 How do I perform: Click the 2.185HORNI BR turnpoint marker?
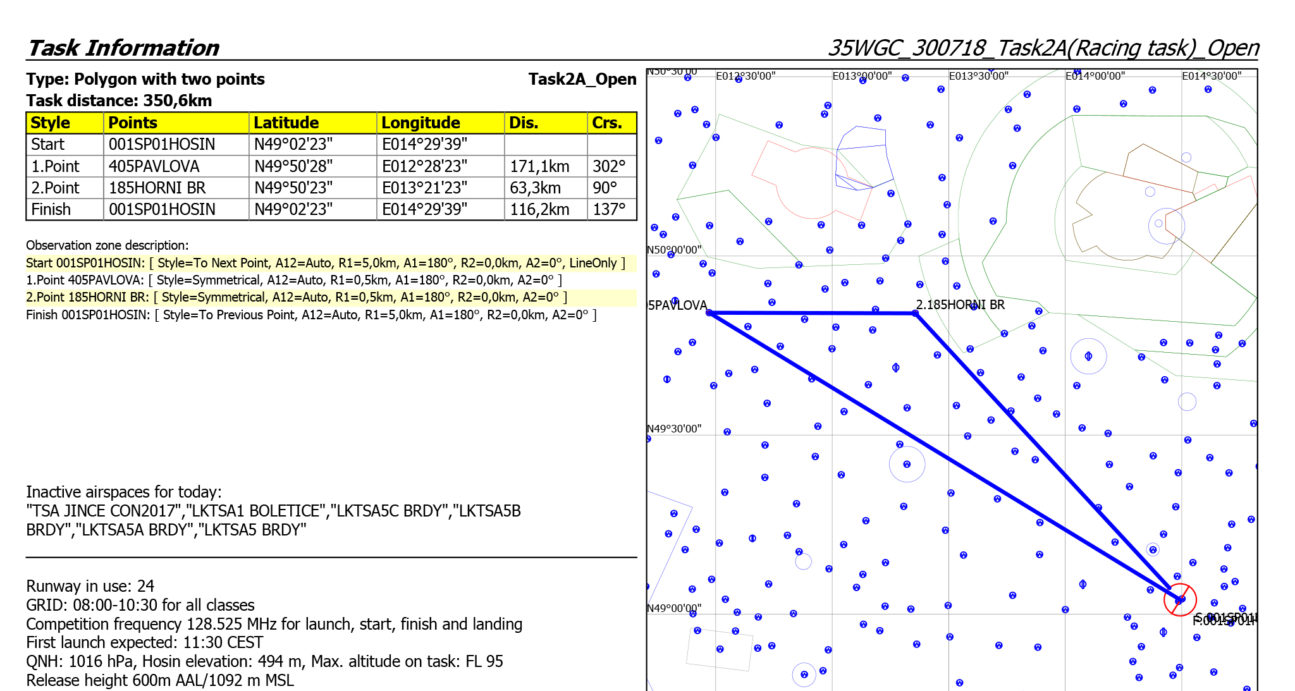[x=915, y=313]
